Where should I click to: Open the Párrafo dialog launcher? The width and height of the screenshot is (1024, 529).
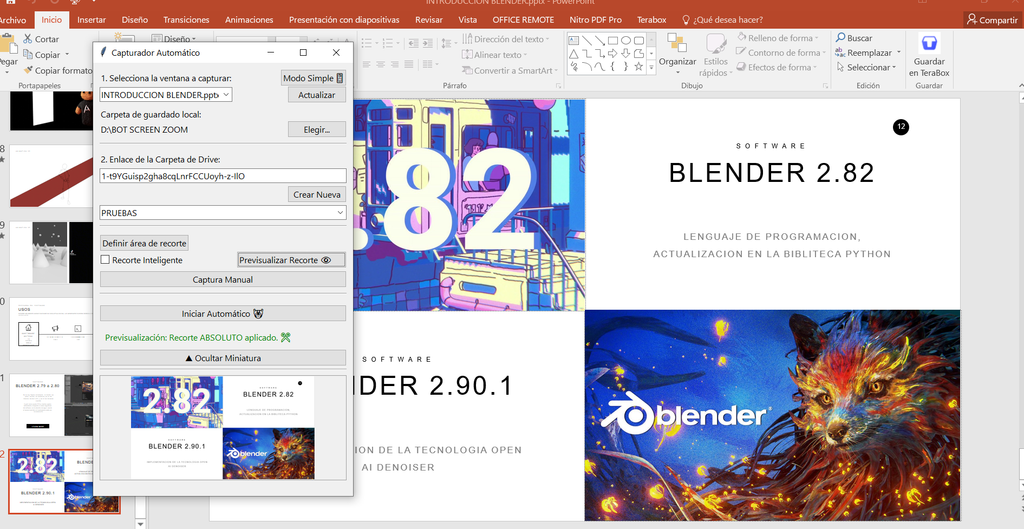tap(558, 86)
